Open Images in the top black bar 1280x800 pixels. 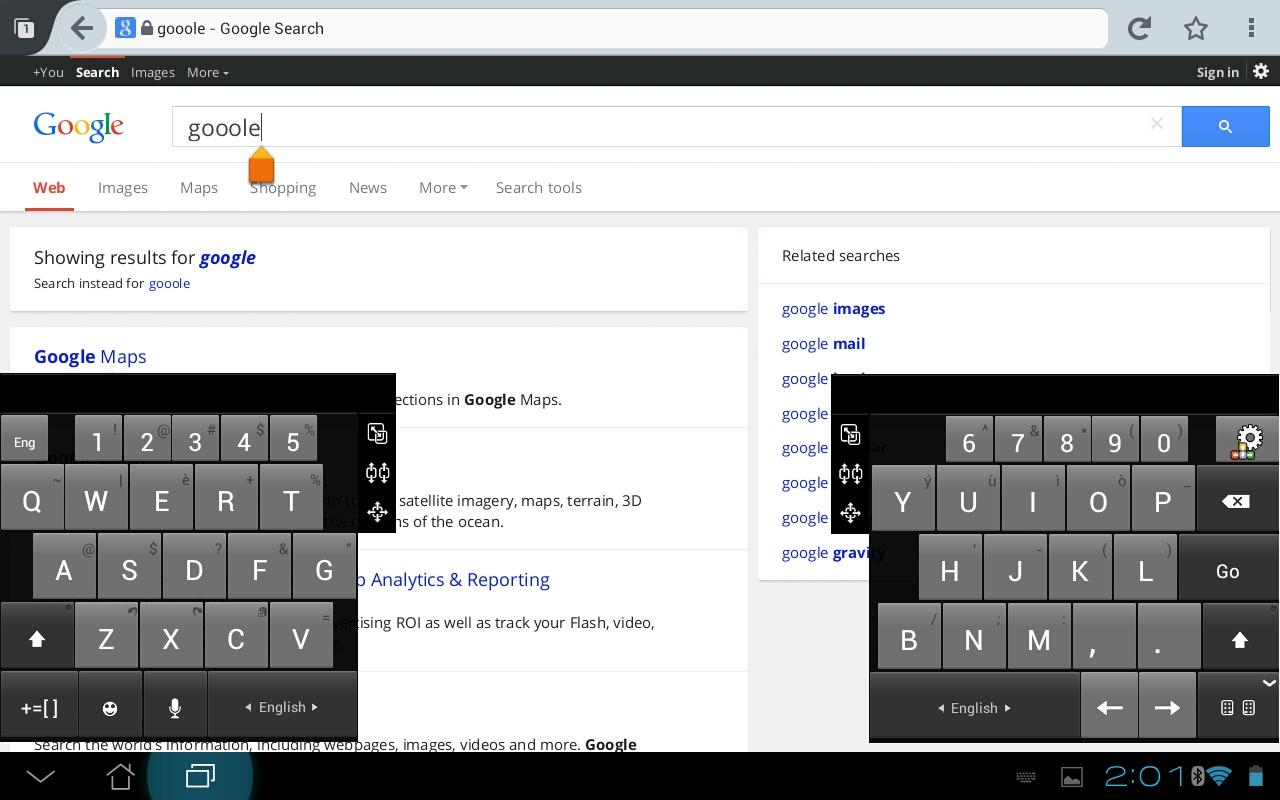tap(153, 72)
